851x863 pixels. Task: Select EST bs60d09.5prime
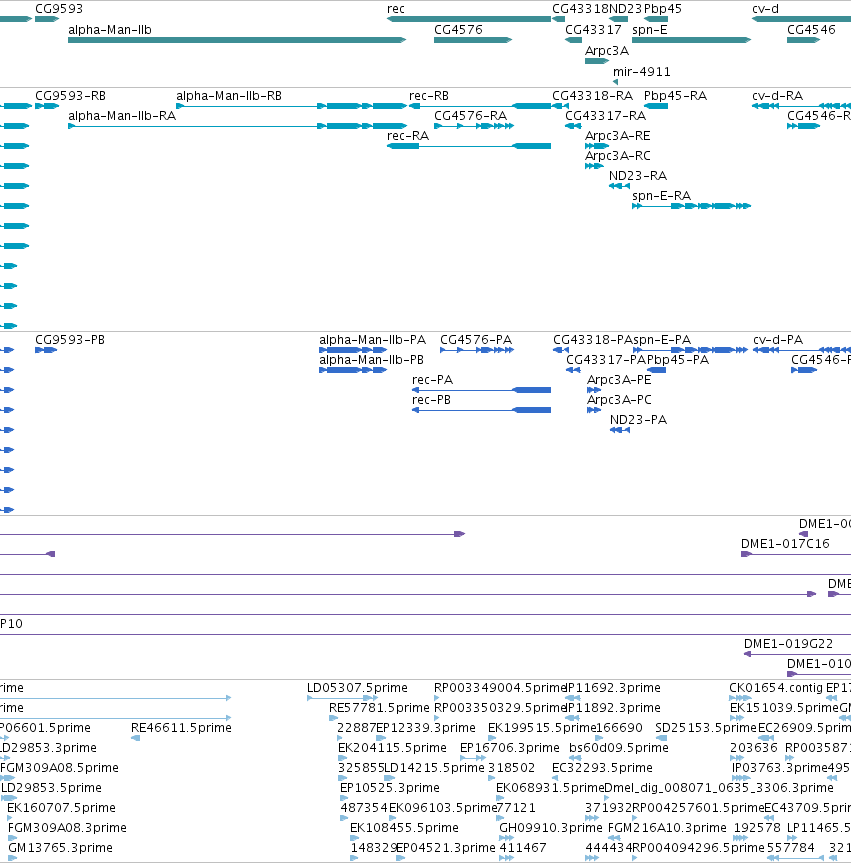coord(619,747)
